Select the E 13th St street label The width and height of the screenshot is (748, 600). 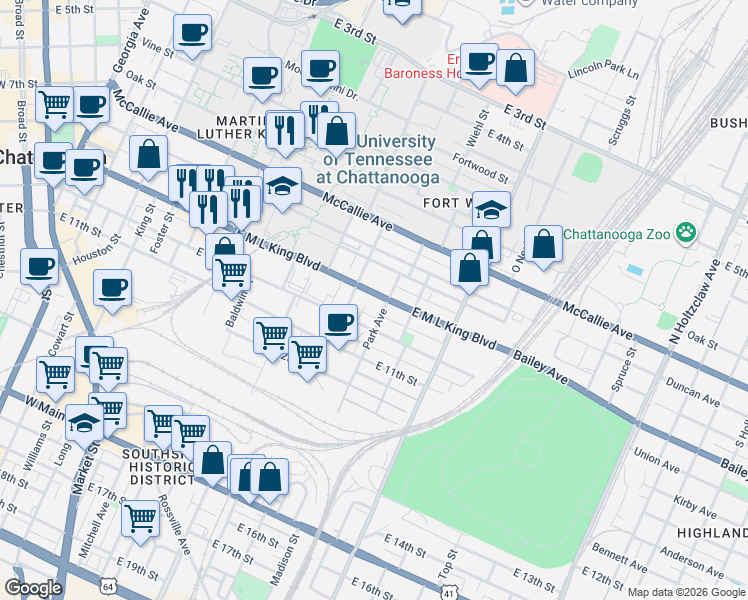pyautogui.click(x=534, y=580)
